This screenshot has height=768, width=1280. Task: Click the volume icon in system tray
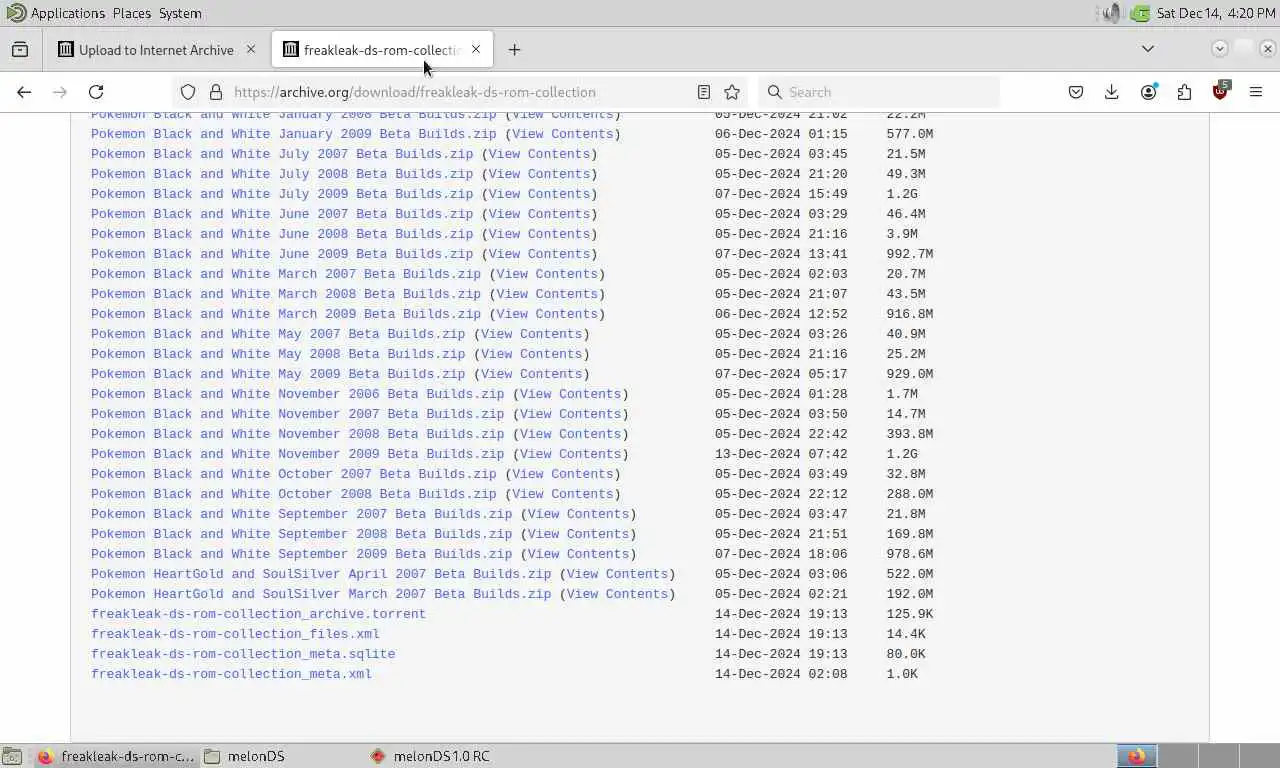point(1111,13)
